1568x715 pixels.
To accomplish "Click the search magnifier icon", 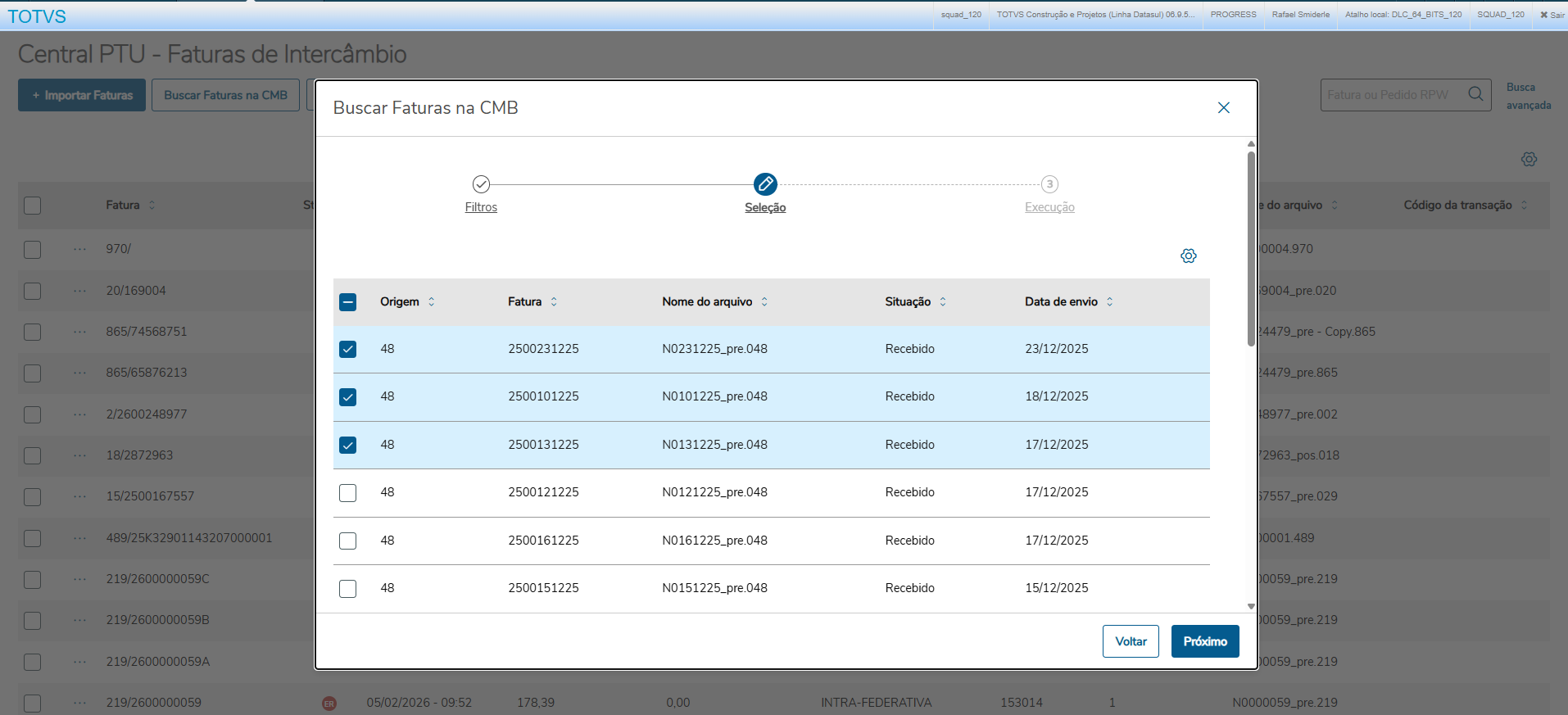I will [1475, 94].
